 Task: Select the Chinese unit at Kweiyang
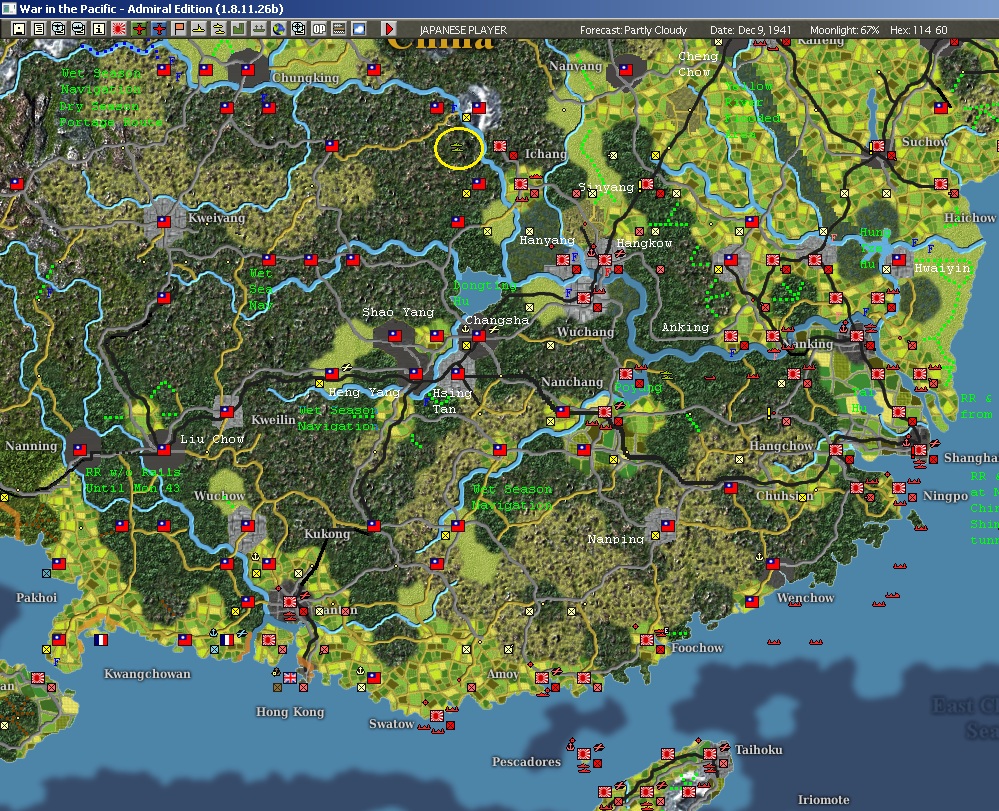[x=164, y=222]
